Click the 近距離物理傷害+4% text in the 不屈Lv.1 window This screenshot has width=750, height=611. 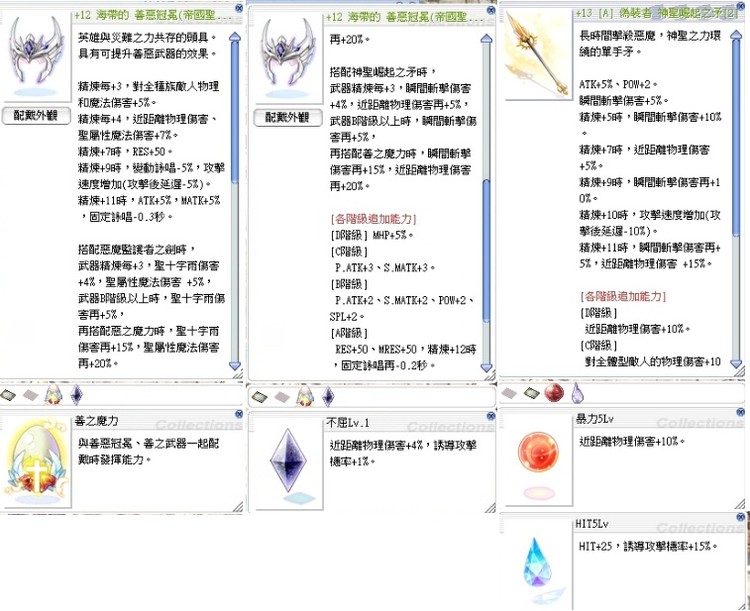376,445
